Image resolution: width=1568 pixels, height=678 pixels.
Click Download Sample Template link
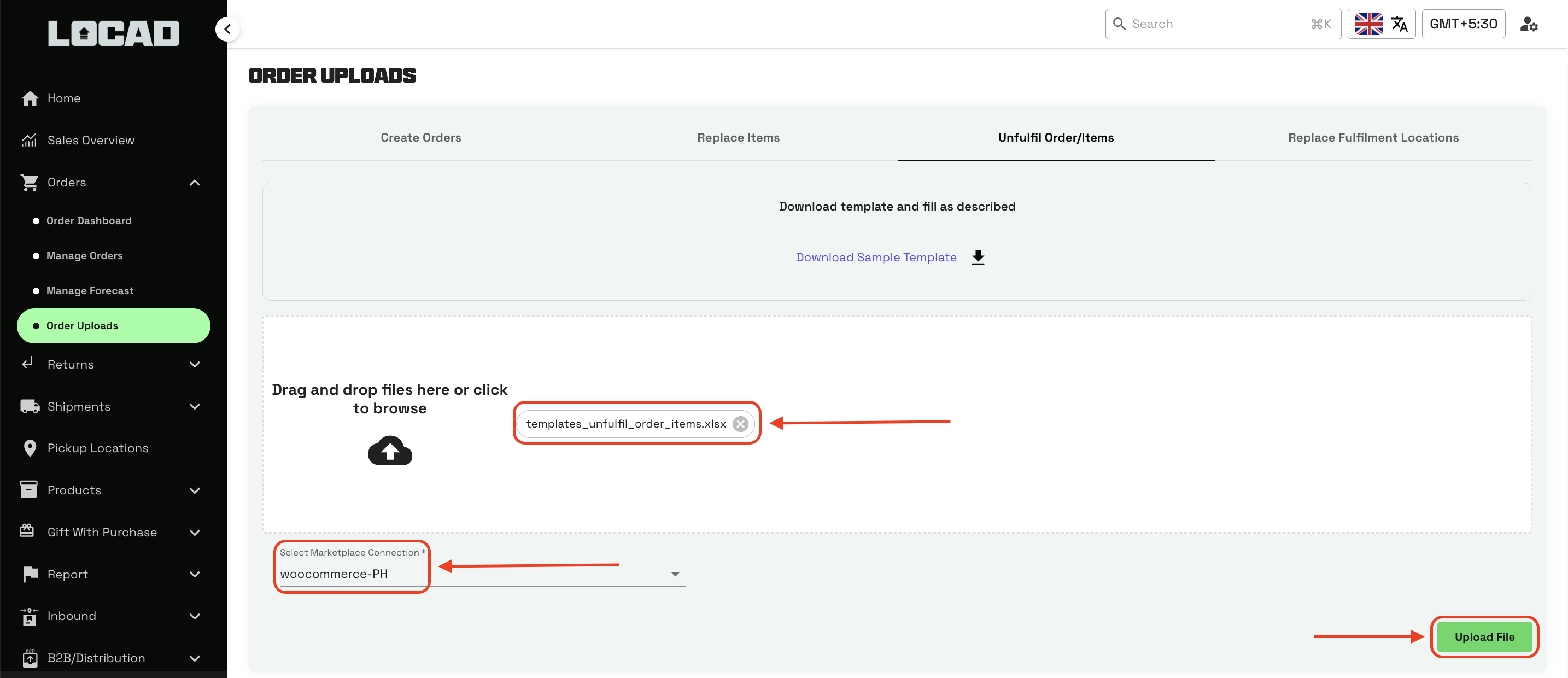(x=875, y=258)
